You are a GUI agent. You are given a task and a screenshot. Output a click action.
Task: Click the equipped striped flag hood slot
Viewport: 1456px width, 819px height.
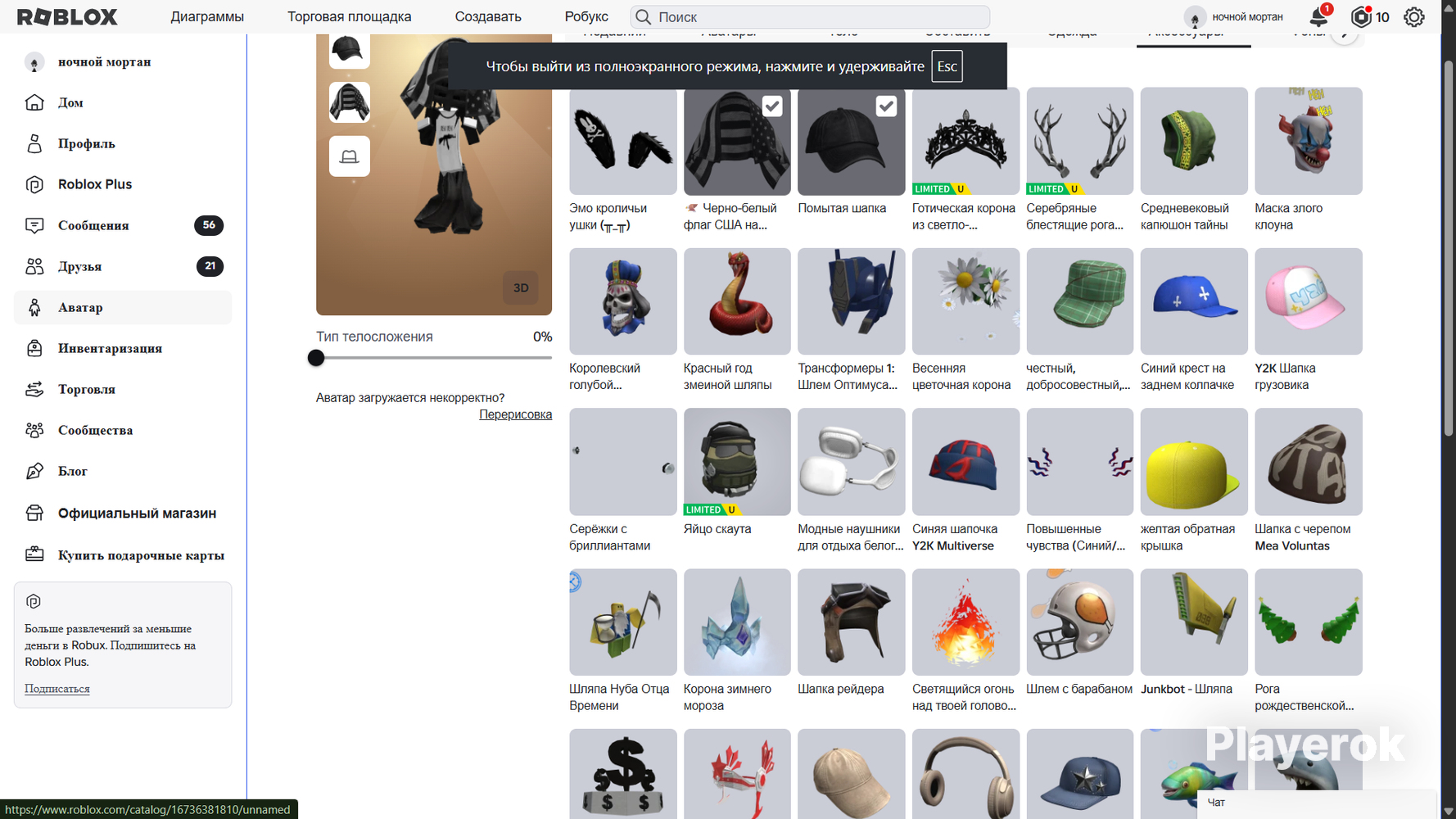(x=350, y=102)
